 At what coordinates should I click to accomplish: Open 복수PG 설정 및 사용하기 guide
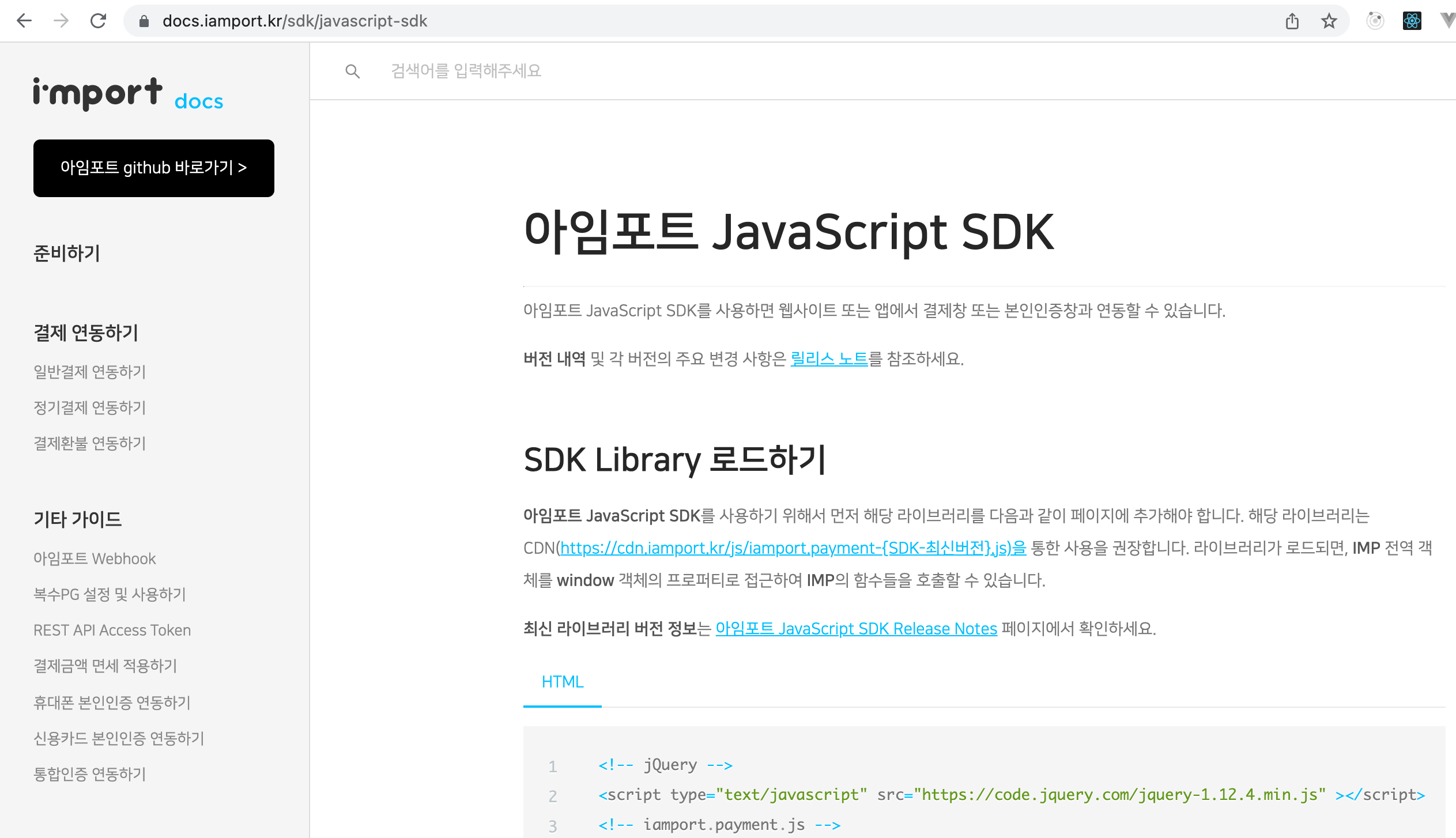pos(110,594)
